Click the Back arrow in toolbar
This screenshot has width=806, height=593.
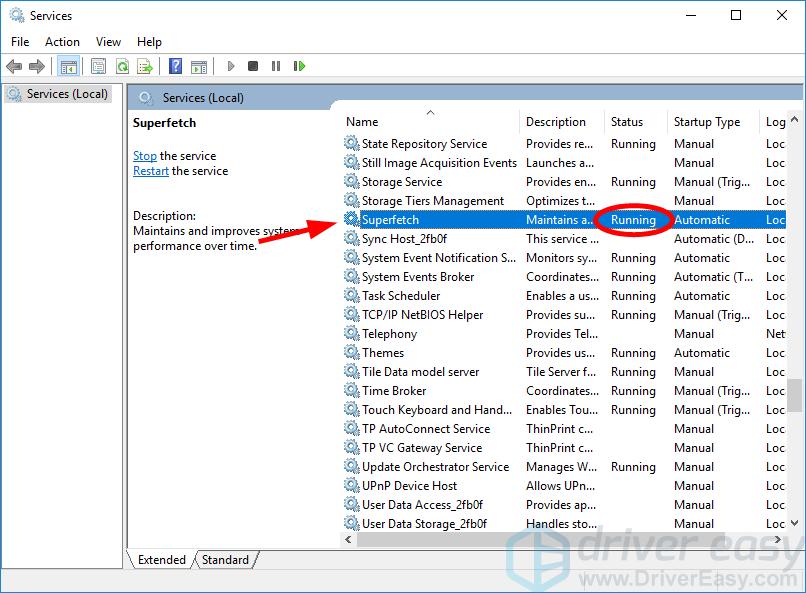[x=14, y=66]
